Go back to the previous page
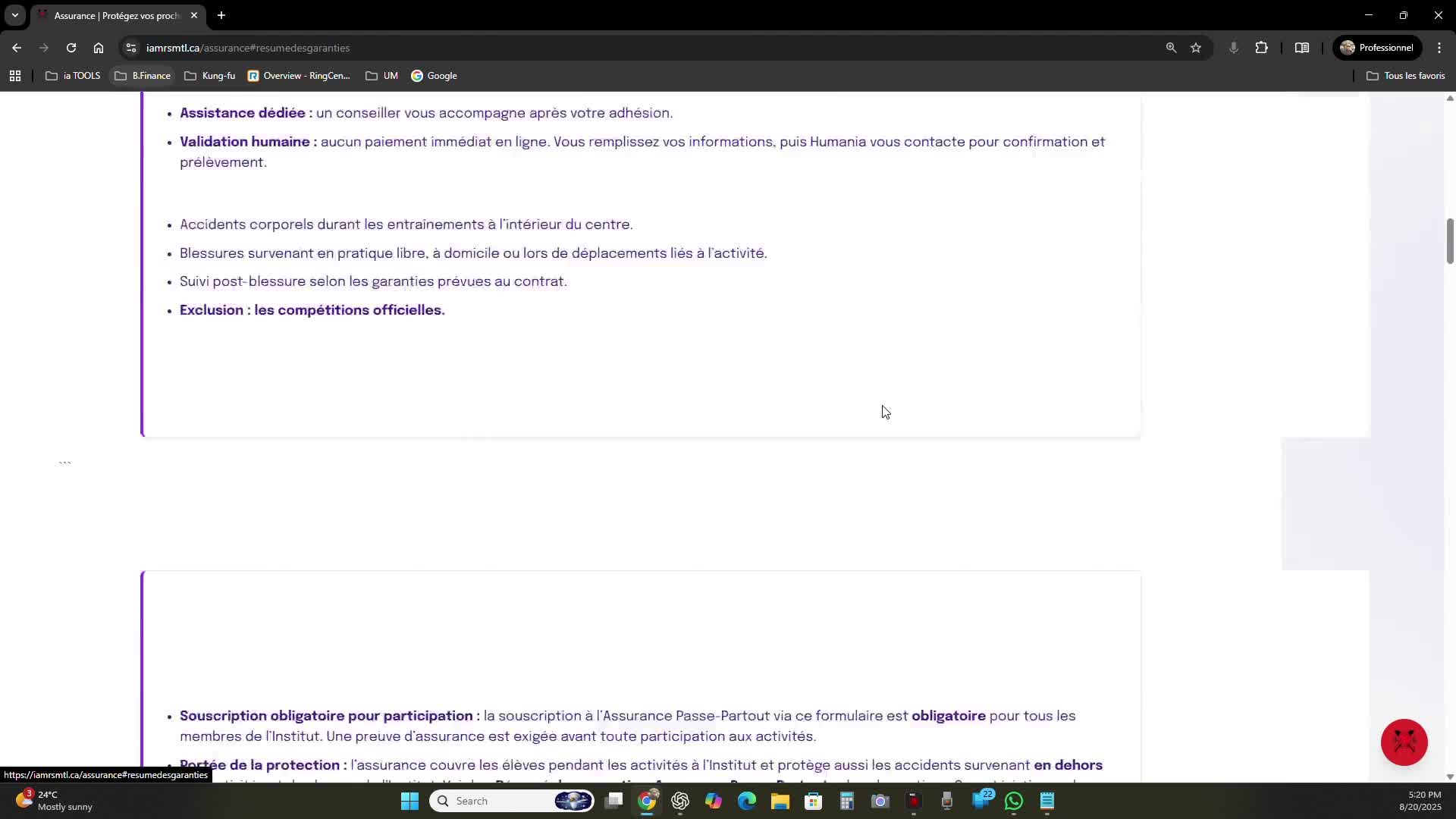 17,48
